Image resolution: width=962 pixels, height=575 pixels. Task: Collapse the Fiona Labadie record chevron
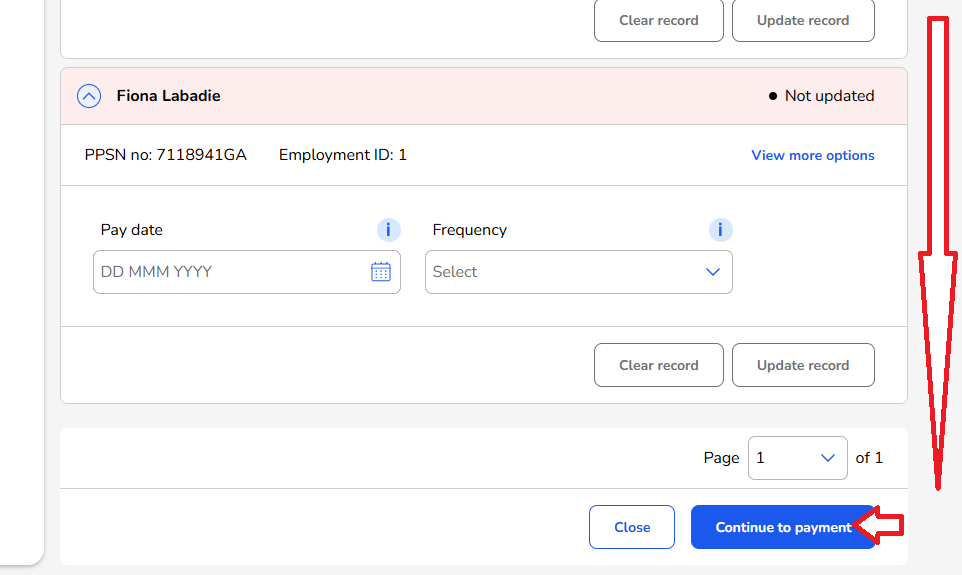point(89,96)
